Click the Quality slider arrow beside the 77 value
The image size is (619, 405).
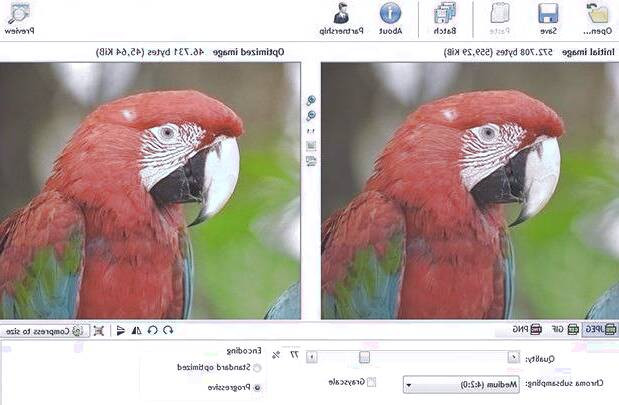[x=311, y=358]
